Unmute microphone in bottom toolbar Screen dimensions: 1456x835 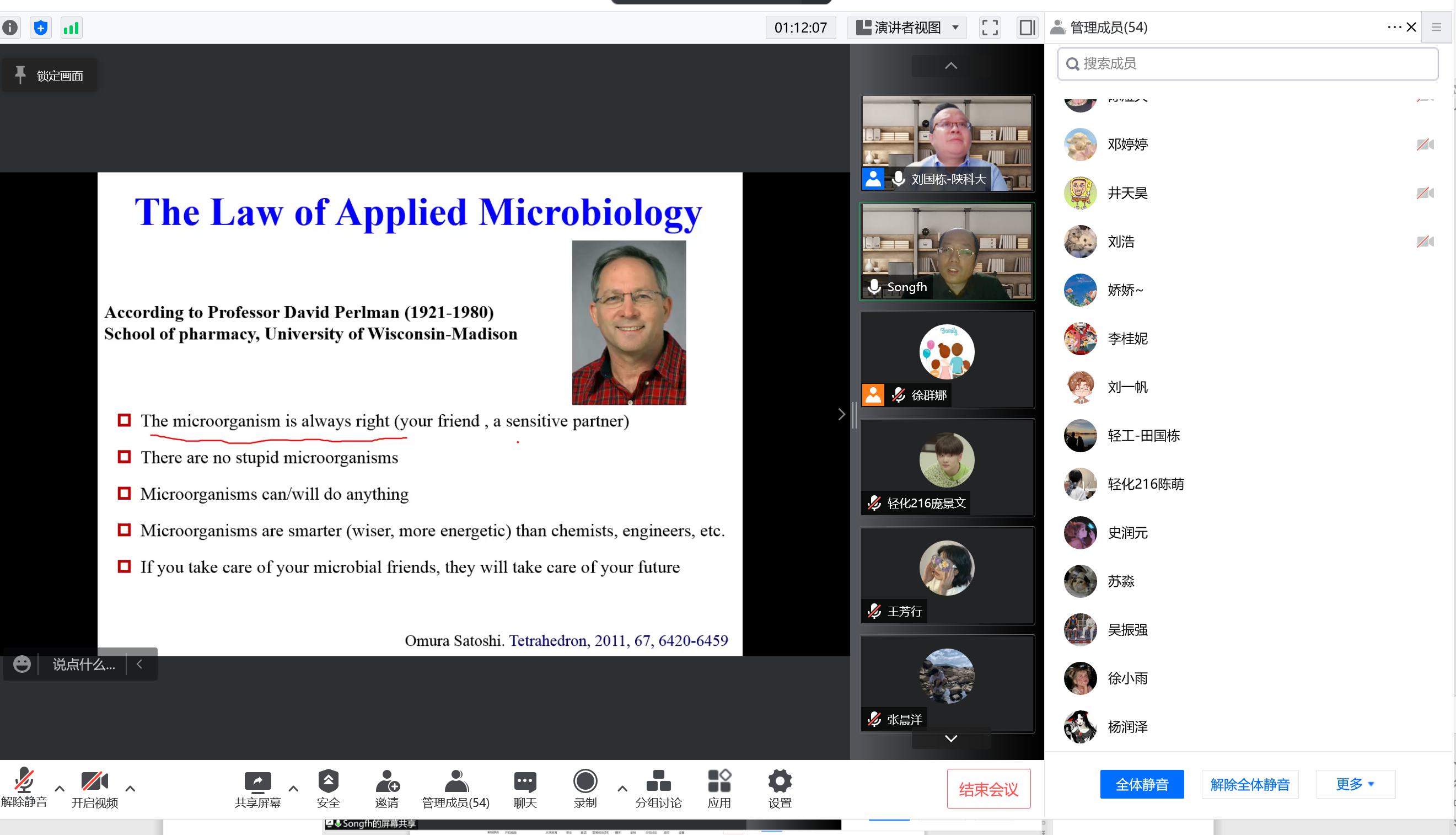[x=24, y=781]
